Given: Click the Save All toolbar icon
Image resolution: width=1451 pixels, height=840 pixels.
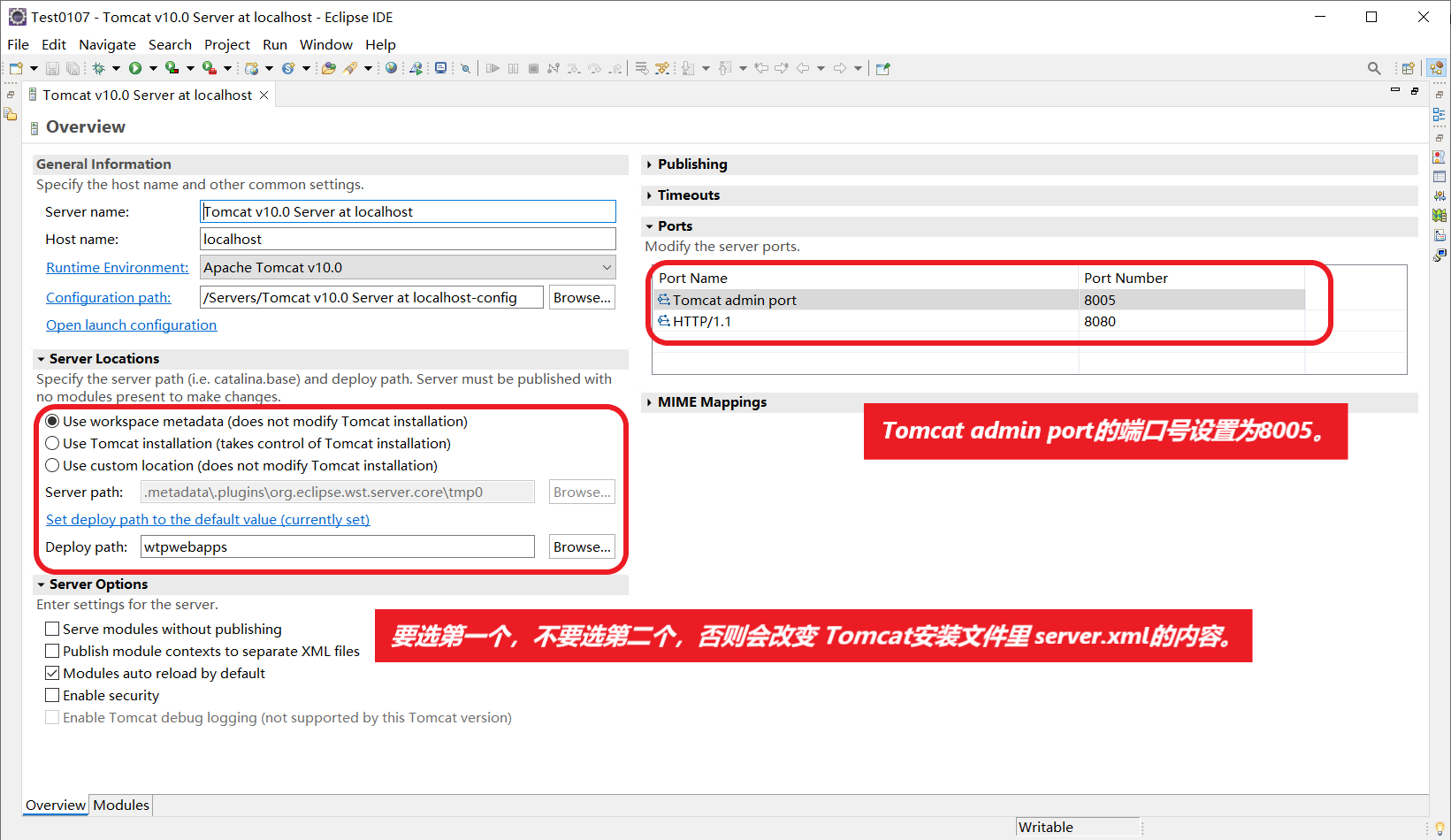Looking at the screenshot, I should (73, 68).
